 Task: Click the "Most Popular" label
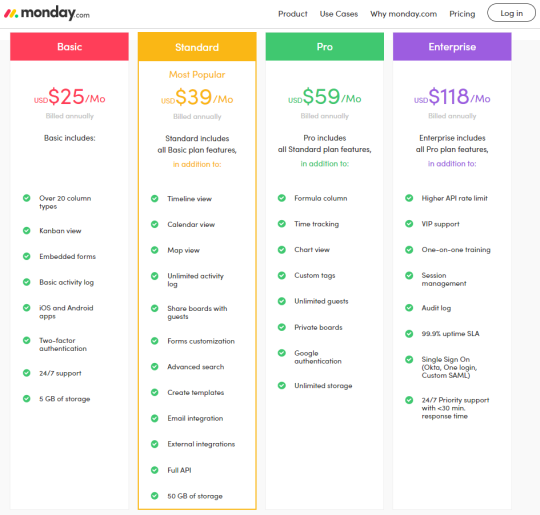pos(197,74)
